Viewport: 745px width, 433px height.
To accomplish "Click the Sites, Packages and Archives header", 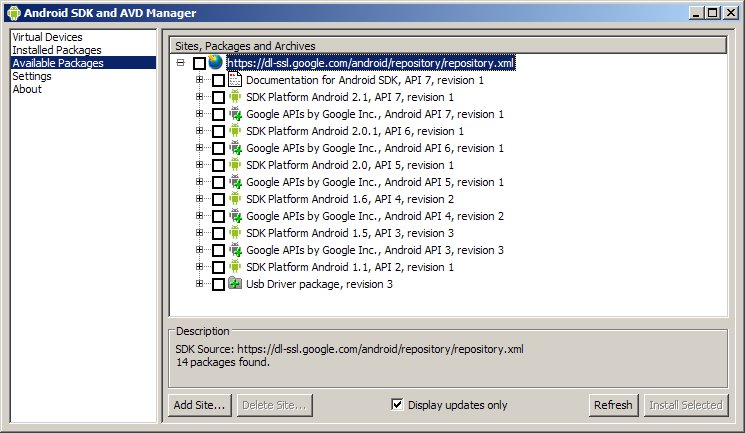I will (x=448, y=46).
